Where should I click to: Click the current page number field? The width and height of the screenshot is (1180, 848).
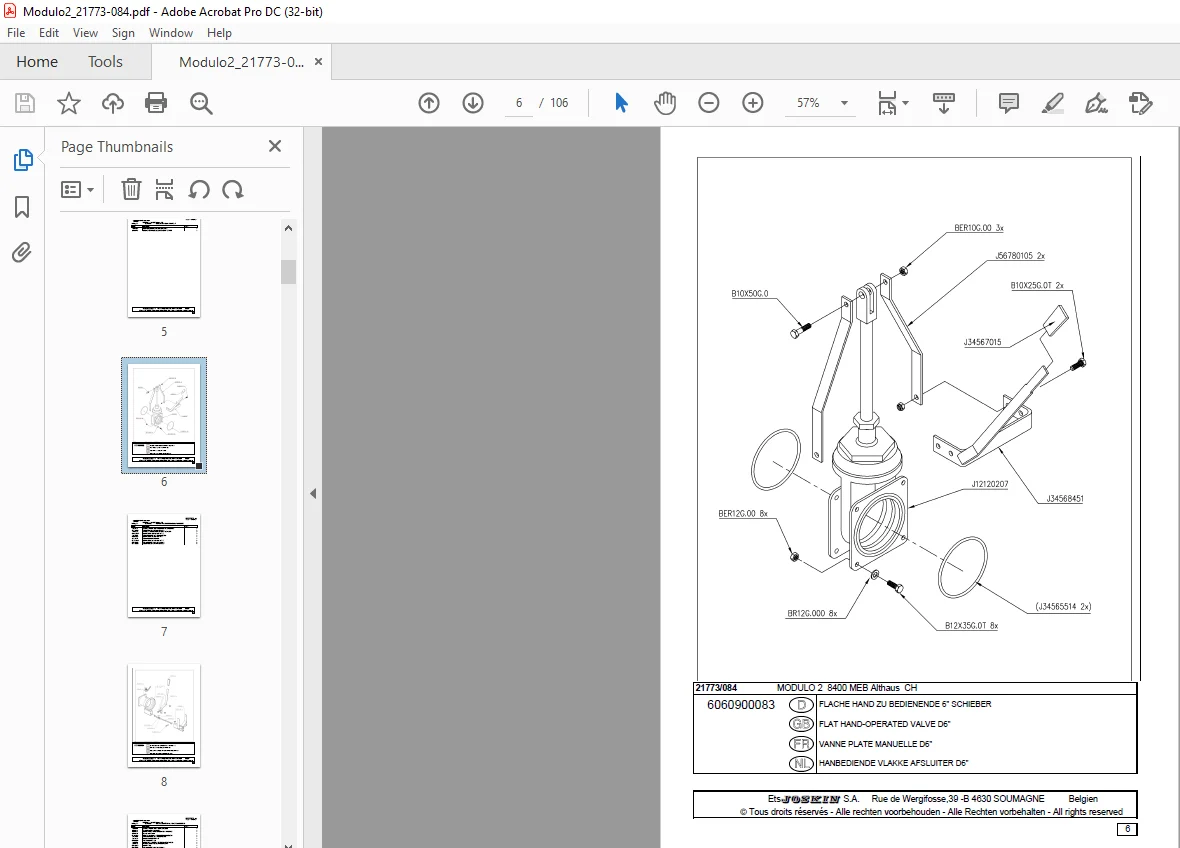519,103
